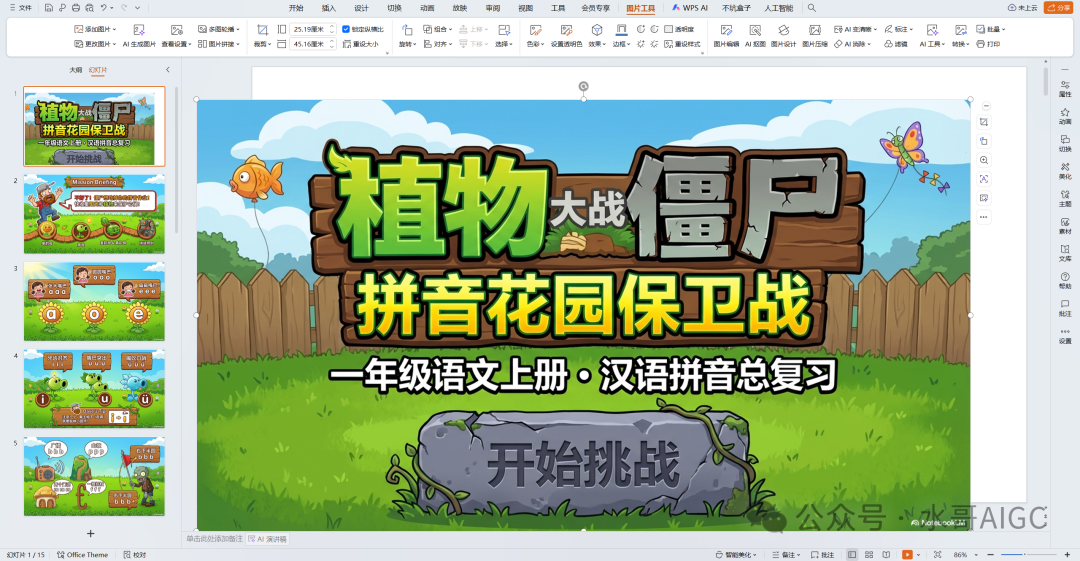1080x561 pixels.
Task: Switch to 大纲 outline panel tab
Action: point(76,70)
